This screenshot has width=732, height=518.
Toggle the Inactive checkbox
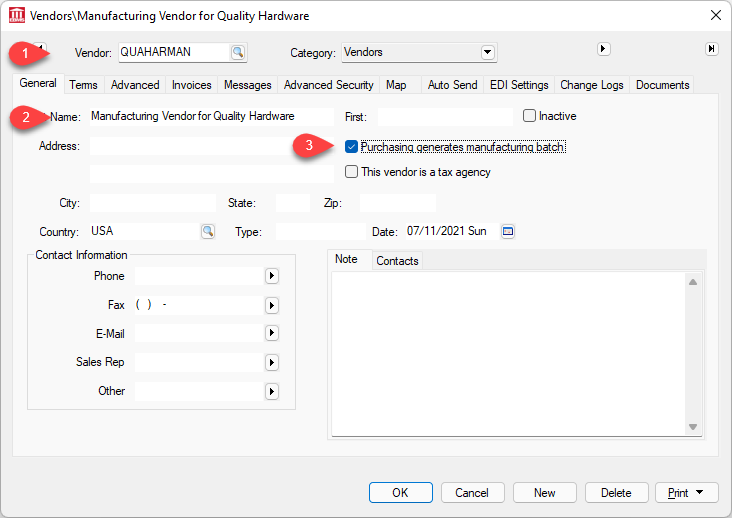[529, 116]
